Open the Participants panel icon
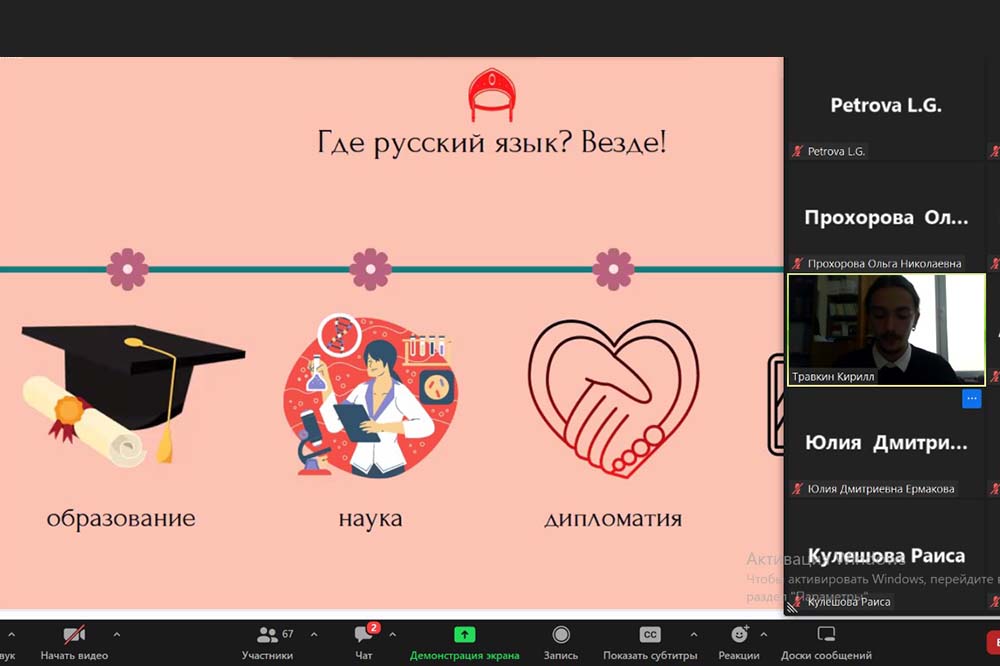This screenshot has width=1000, height=666. (267, 635)
